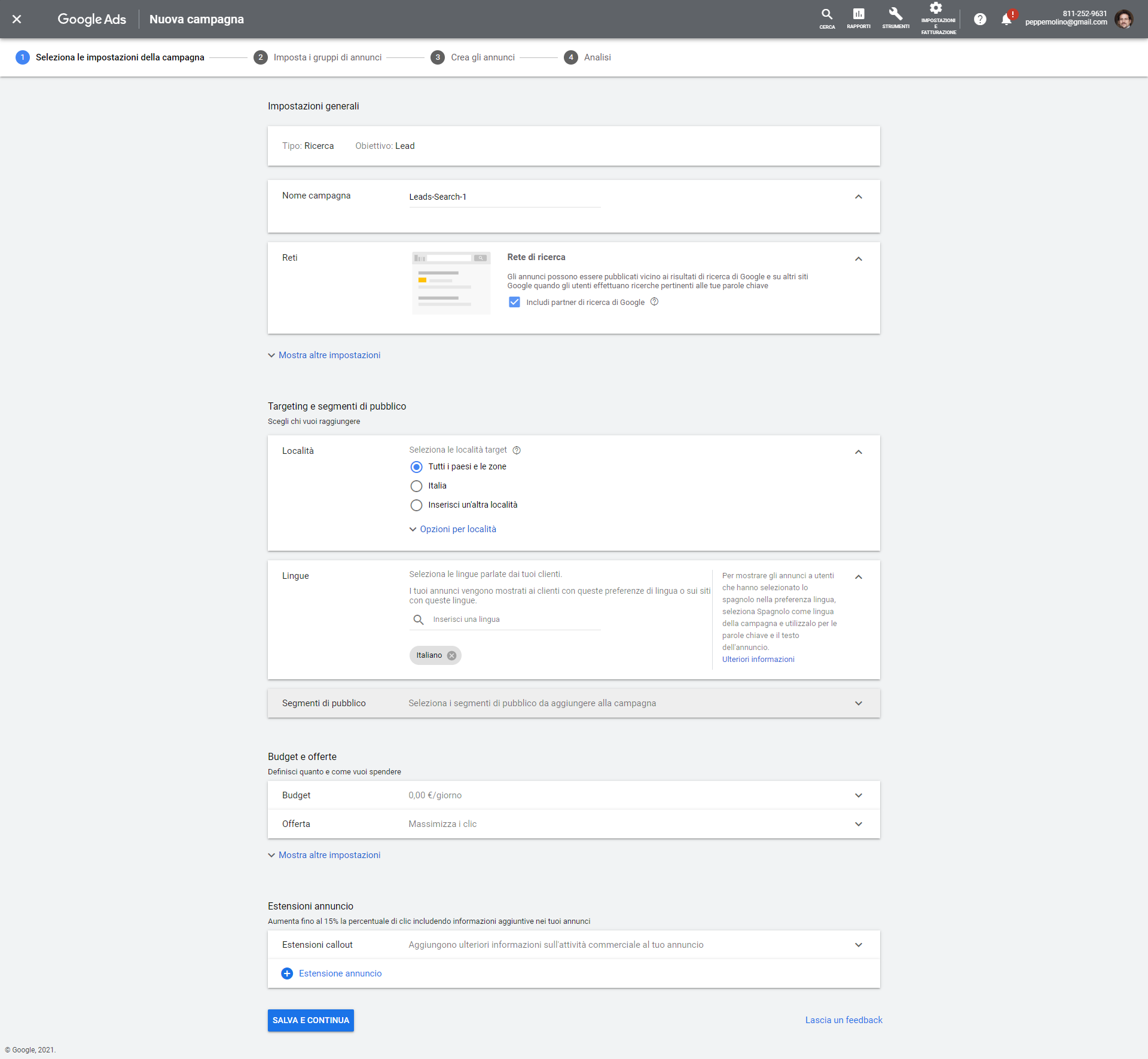Open Lascia un feedback link
The height and width of the screenshot is (1059, 1148).
(x=844, y=1020)
